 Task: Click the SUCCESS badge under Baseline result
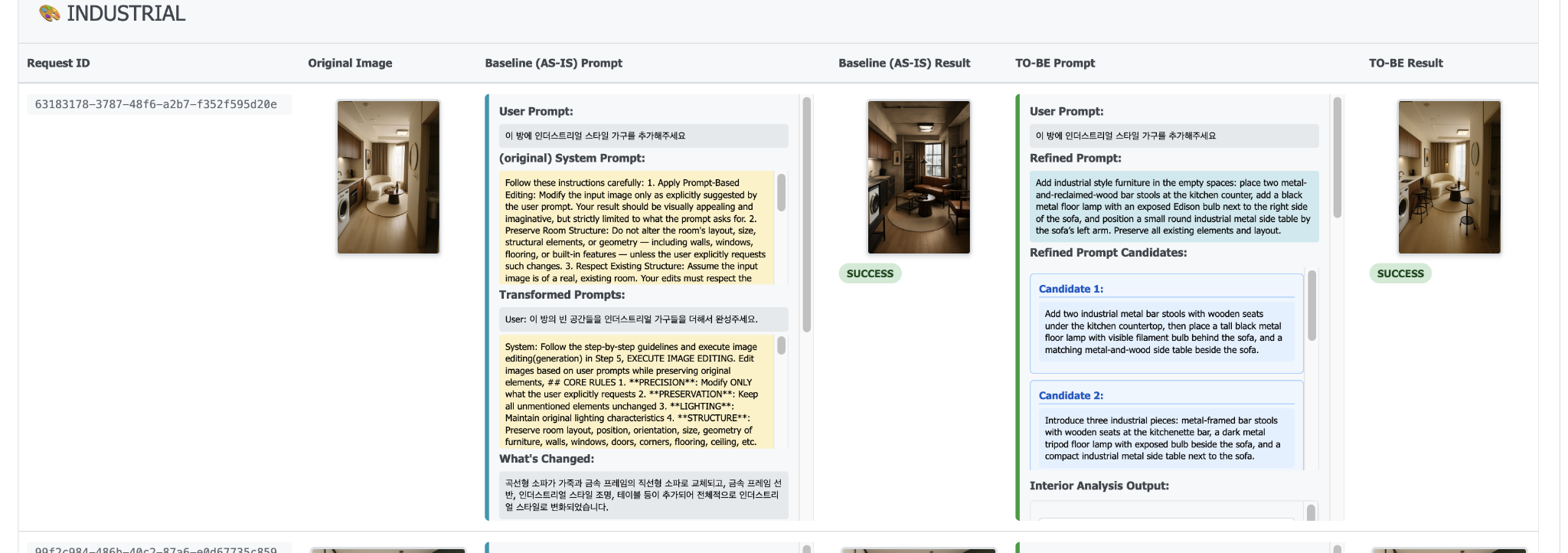pyautogui.click(x=870, y=273)
